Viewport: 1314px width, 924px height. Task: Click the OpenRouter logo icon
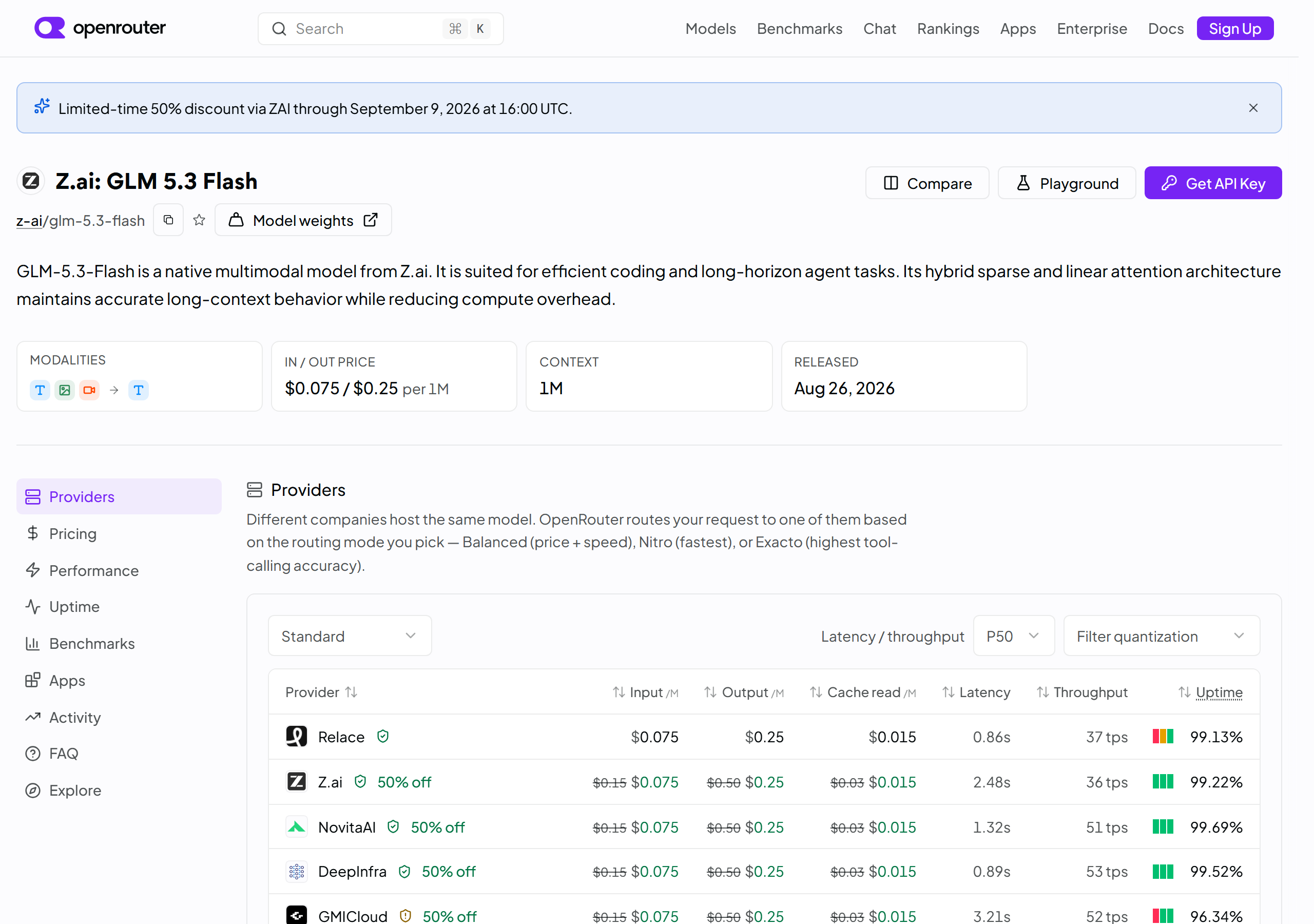pos(50,28)
